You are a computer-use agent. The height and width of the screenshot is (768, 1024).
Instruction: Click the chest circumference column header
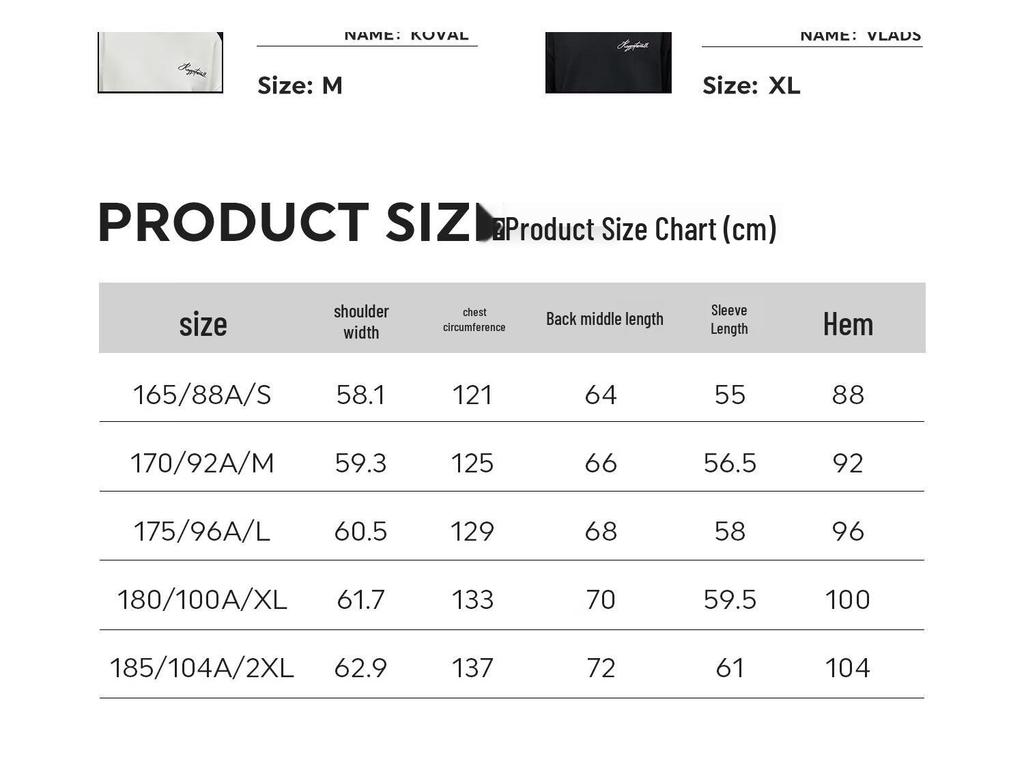474,320
